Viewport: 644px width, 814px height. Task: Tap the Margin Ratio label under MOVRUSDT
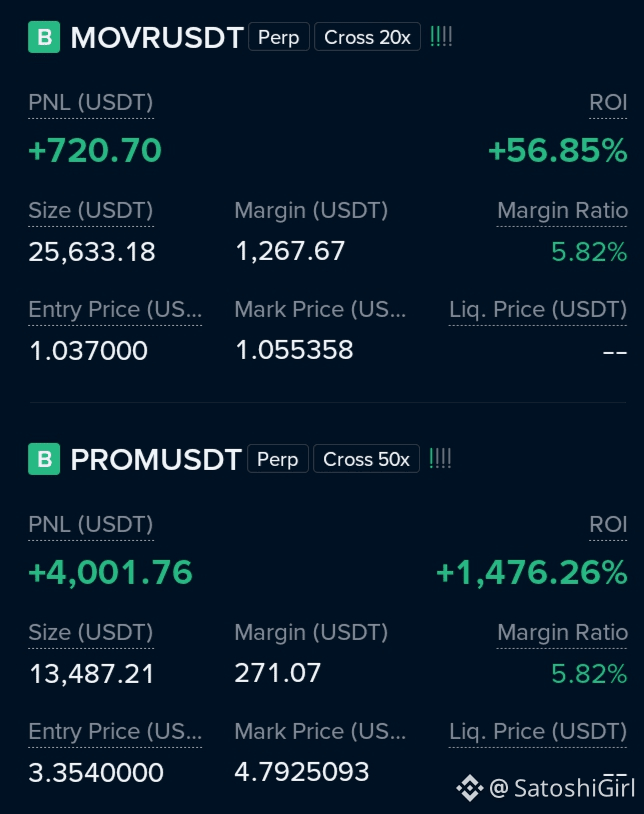tap(563, 211)
